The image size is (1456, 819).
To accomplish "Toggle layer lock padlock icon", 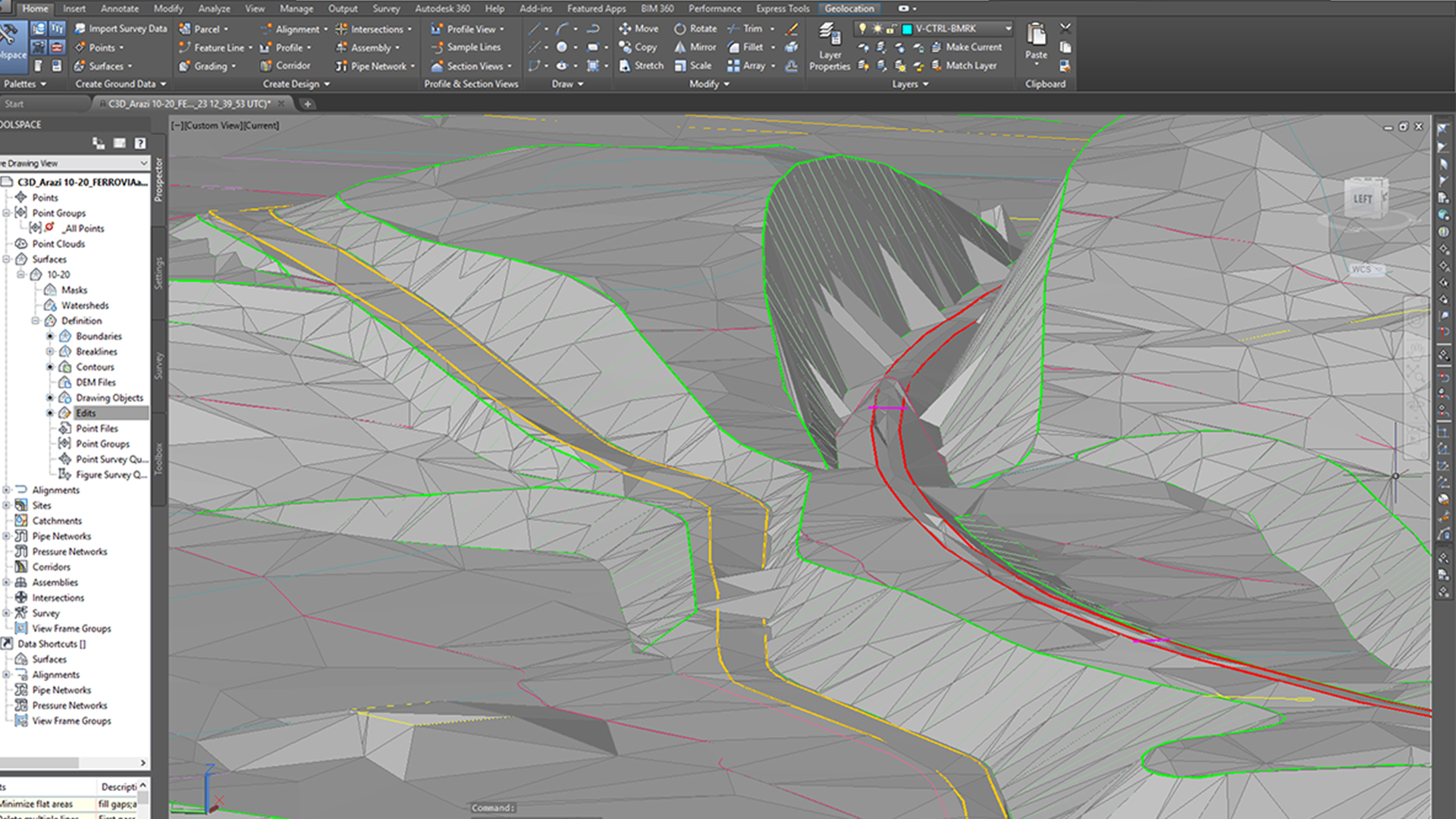I will click(x=892, y=28).
